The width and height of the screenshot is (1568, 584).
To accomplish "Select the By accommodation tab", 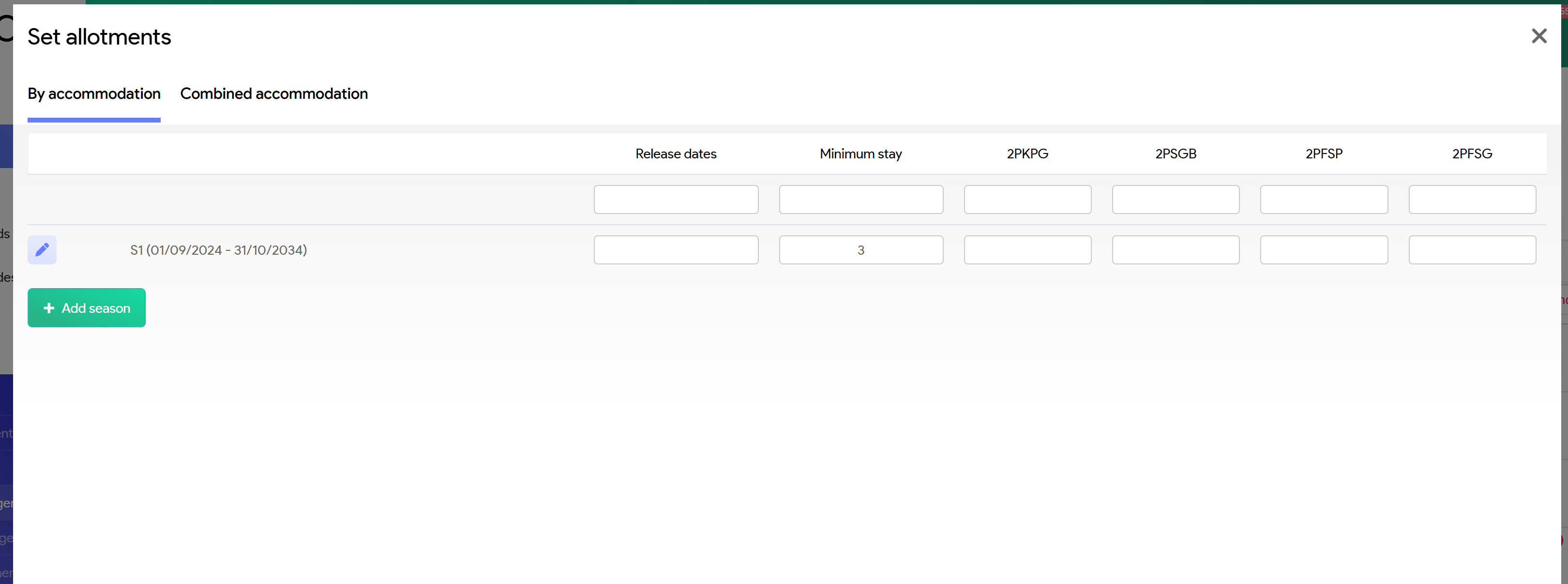I will 94,94.
